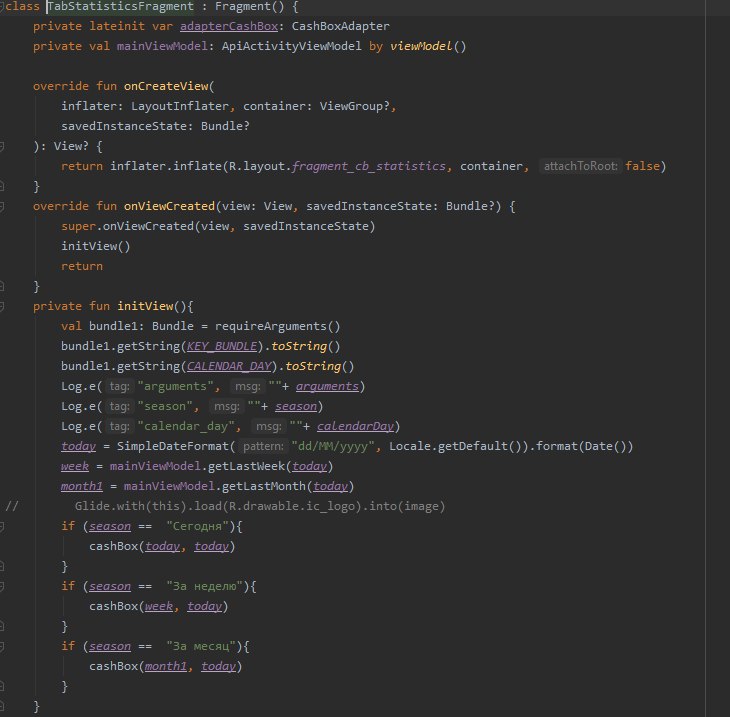Click the lateinit keyword
The image size is (730, 717).
[x=117, y=27]
